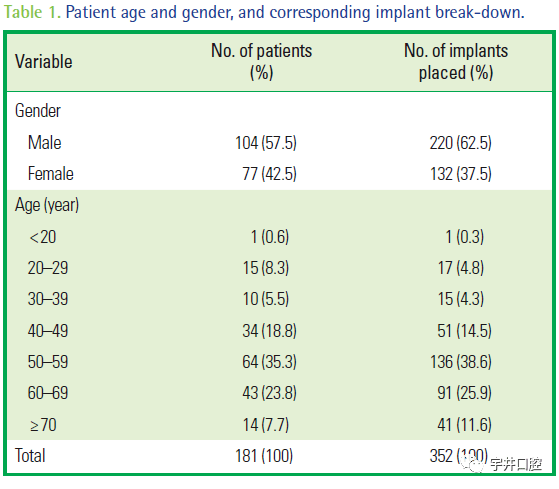Click the total implants value 352

(442, 456)
